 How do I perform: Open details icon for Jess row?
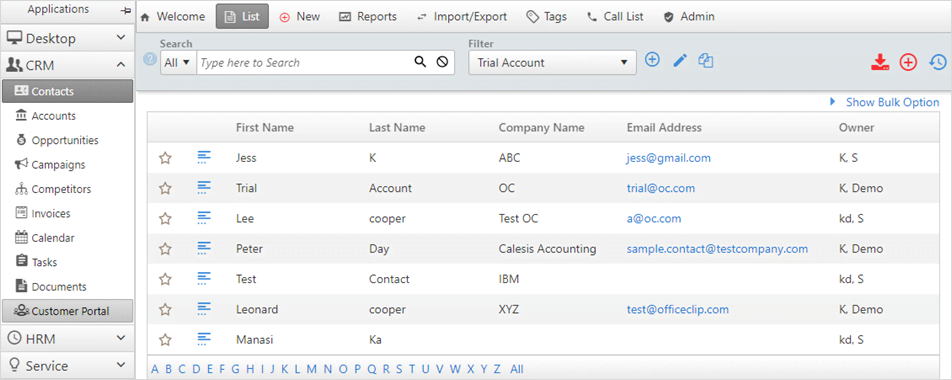pos(204,158)
